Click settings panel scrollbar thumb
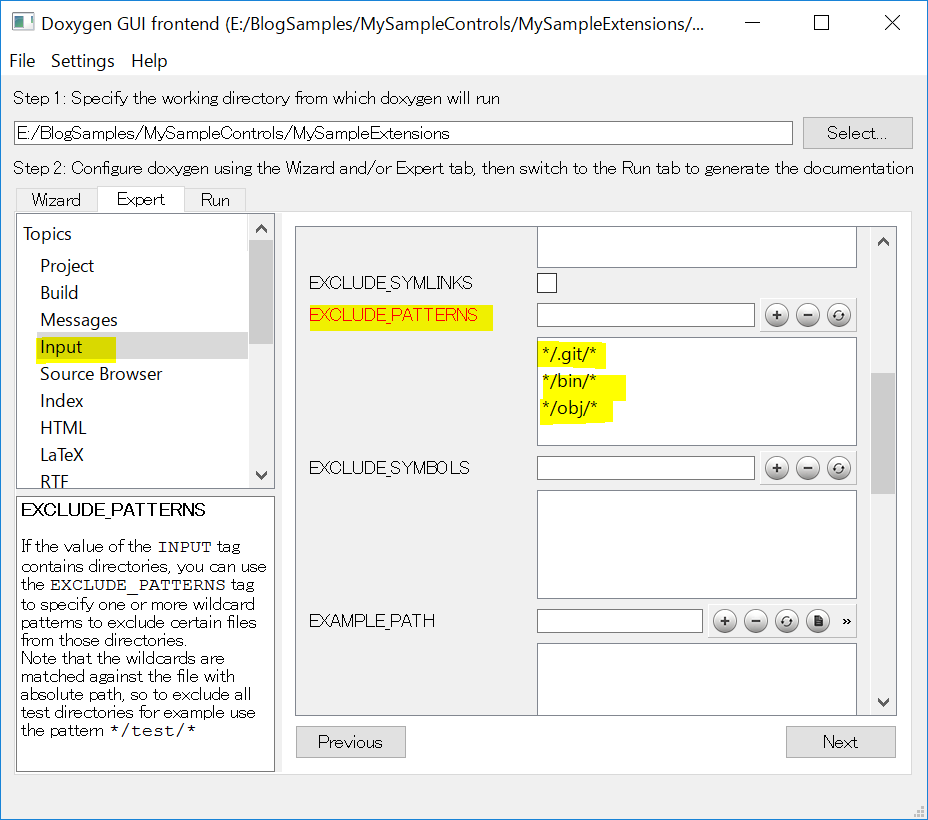The height and width of the screenshot is (820, 928). click(x=883, y=433)
